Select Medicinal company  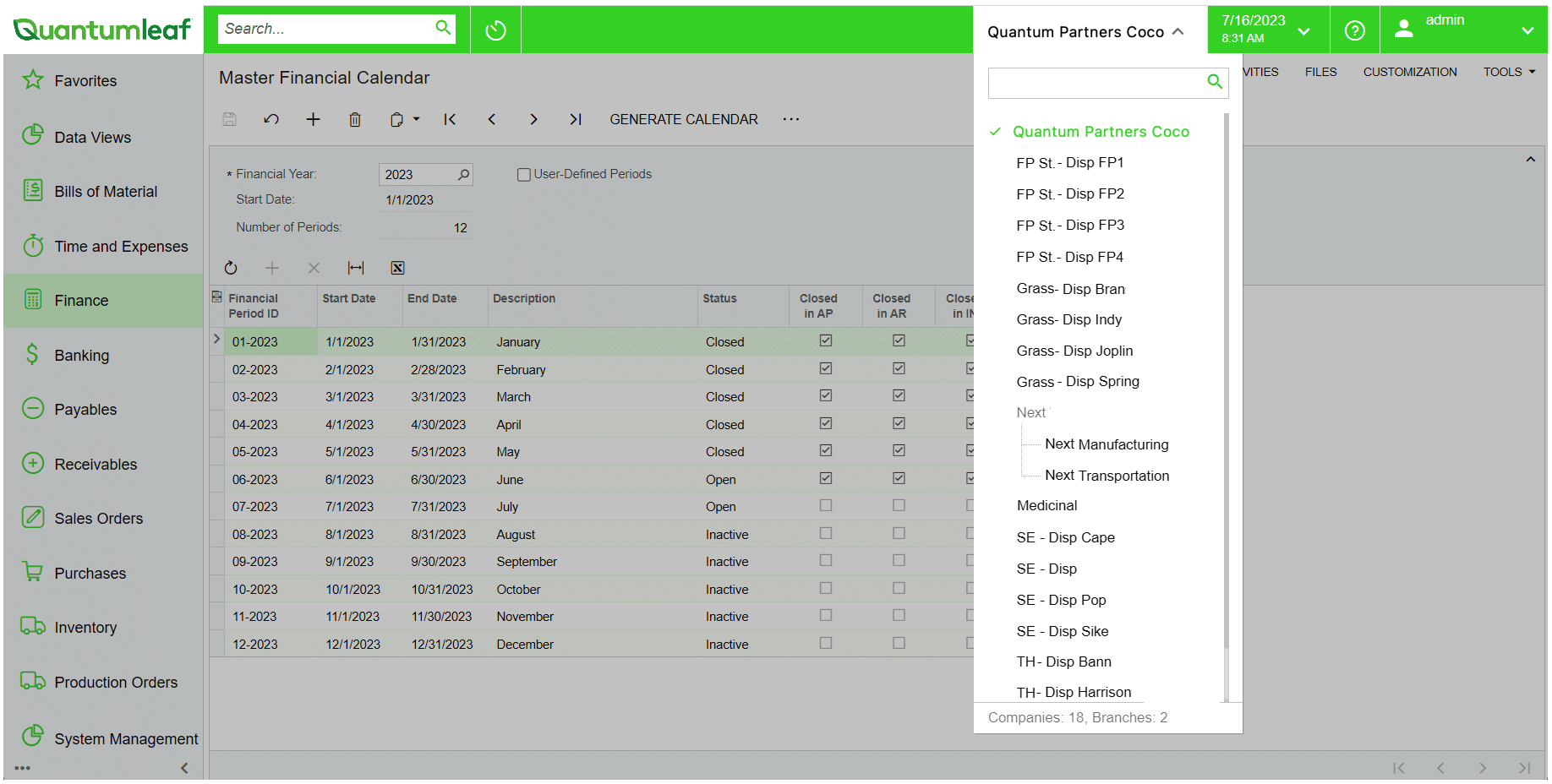[x=1047, y=505]
